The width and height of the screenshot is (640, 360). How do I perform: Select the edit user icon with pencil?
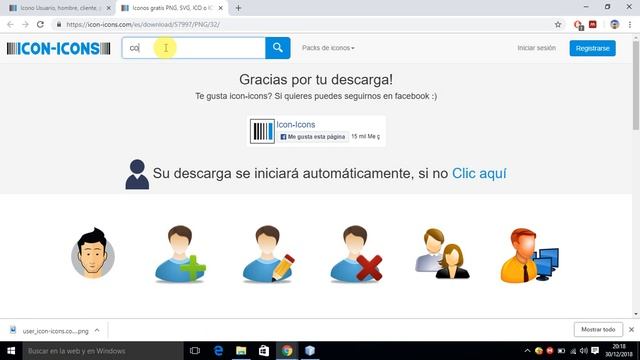(x=268, y=254)
